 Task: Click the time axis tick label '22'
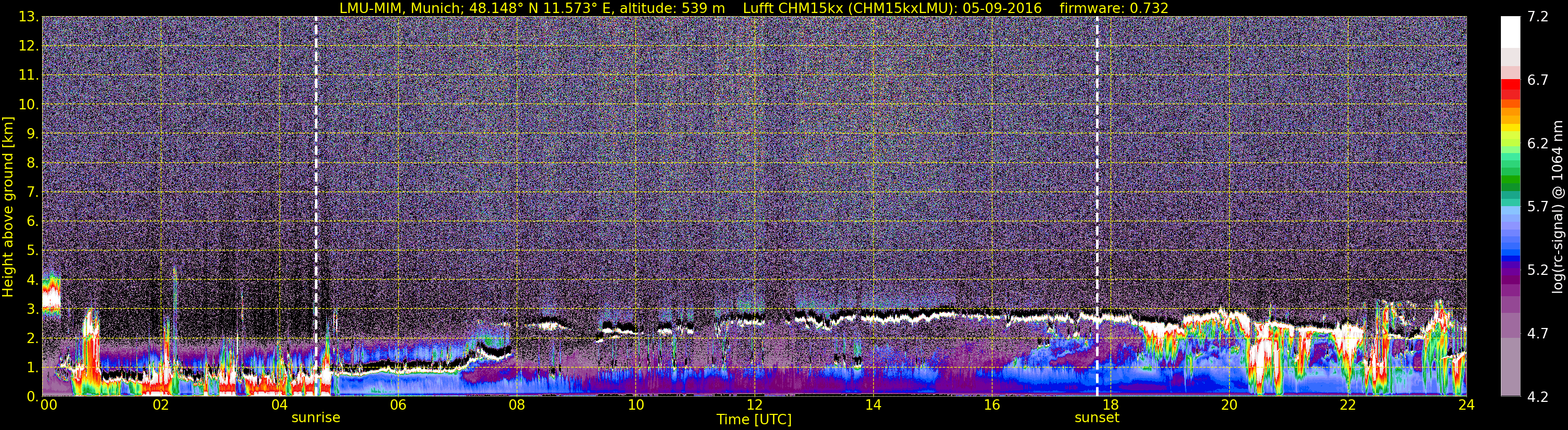pyautogui.click(x=1348, y=406)
